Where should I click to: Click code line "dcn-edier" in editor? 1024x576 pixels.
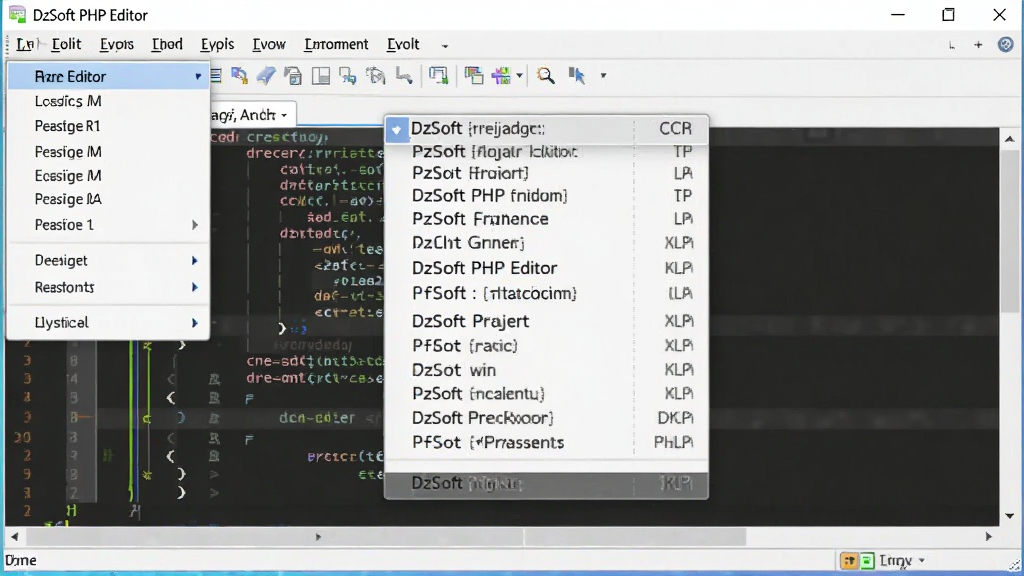pos(317,418)
